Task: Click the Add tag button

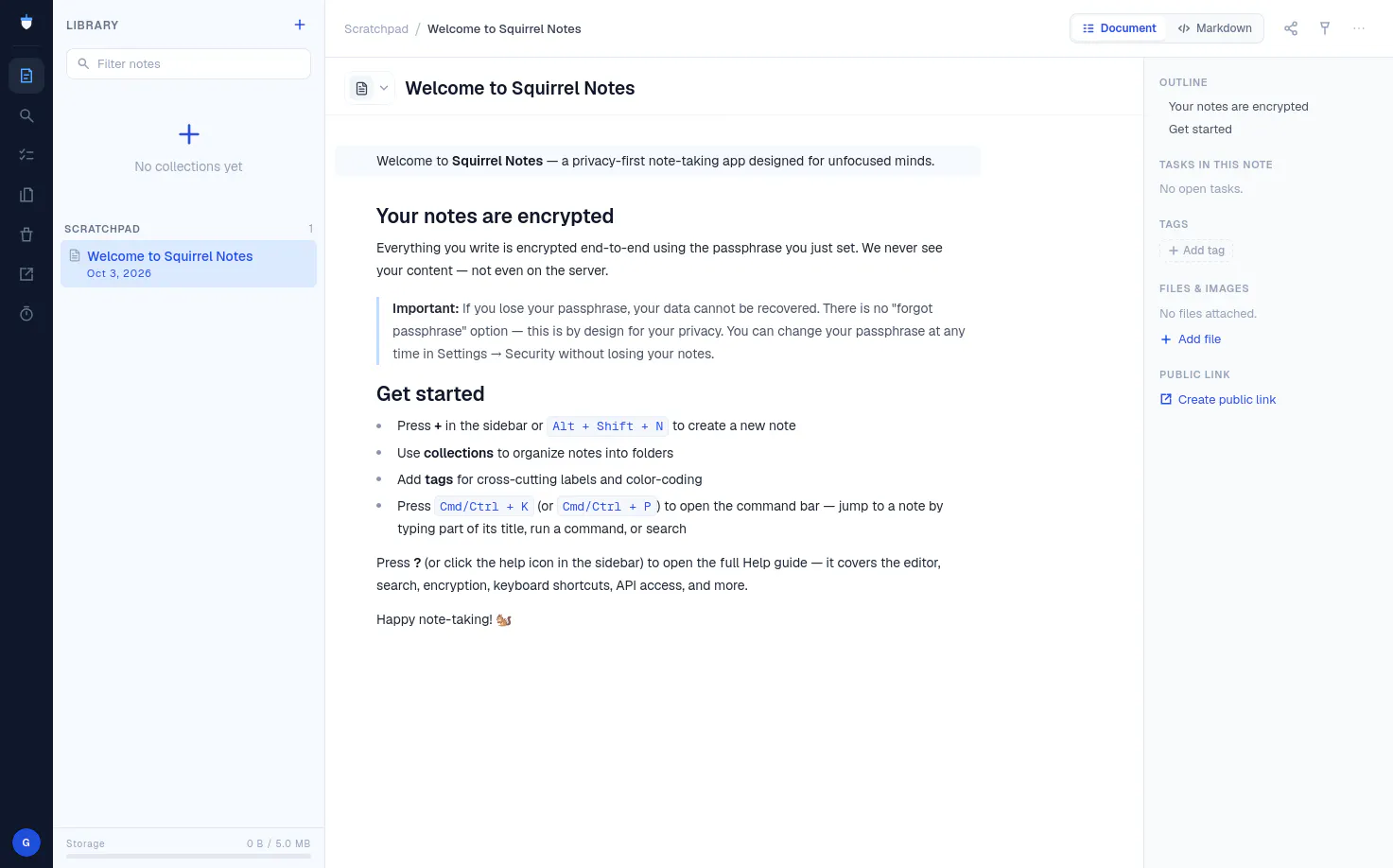Action: point(1196,251)
